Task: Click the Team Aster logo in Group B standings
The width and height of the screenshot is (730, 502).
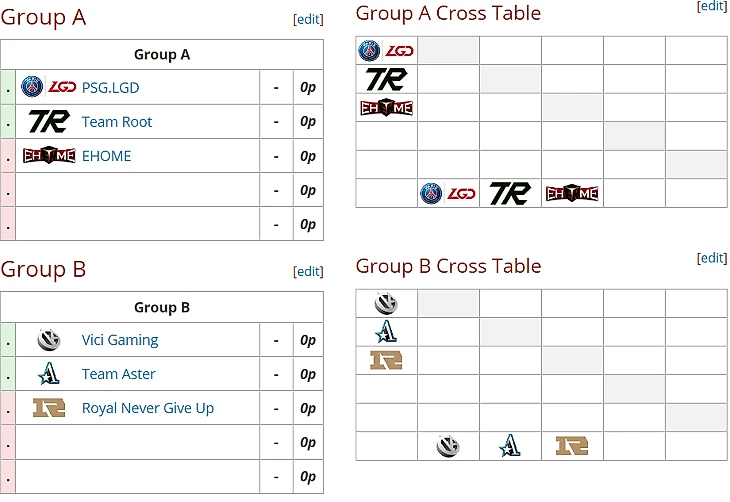Action: [x=49, y=374]
